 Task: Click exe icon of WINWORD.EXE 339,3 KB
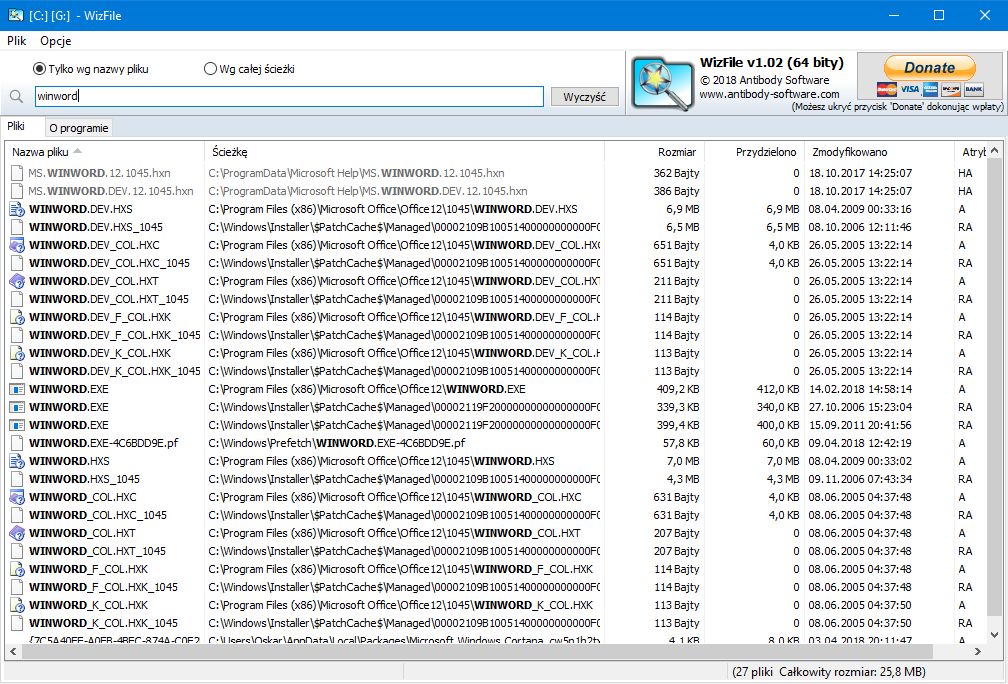[x=17, y=407]
